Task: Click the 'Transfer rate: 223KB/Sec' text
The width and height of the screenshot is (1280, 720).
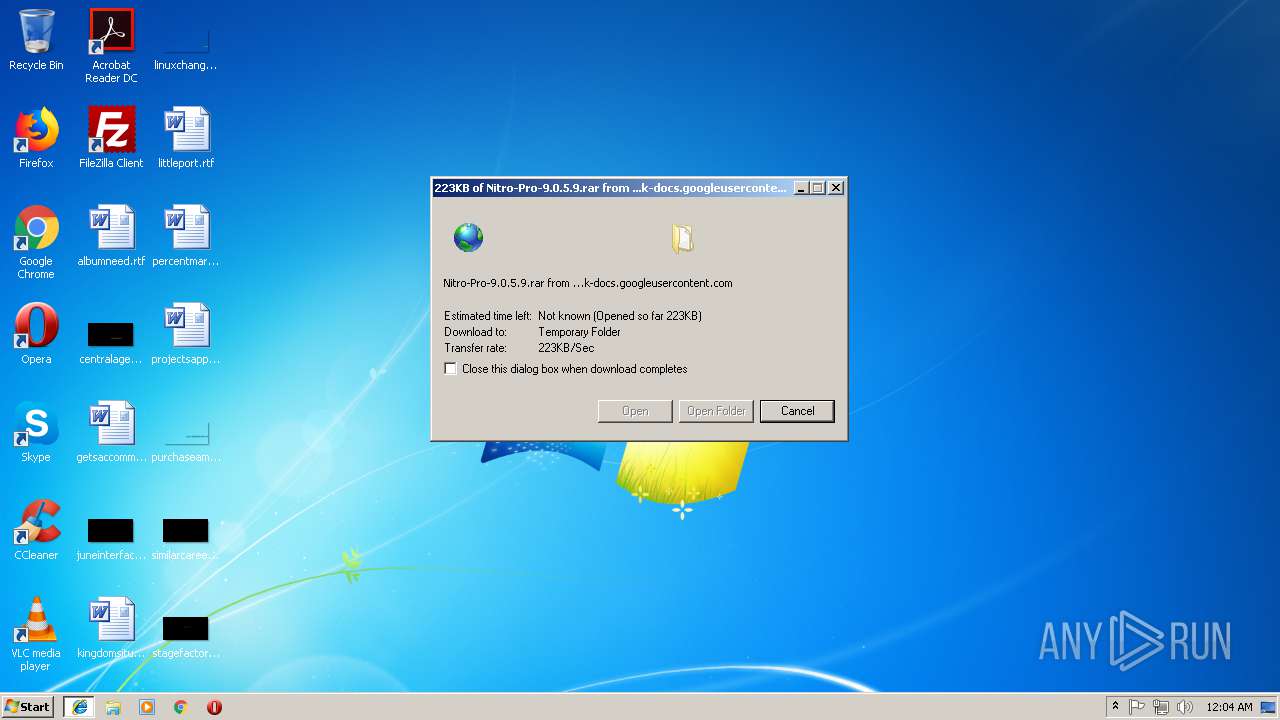Action: coord(519,348)
